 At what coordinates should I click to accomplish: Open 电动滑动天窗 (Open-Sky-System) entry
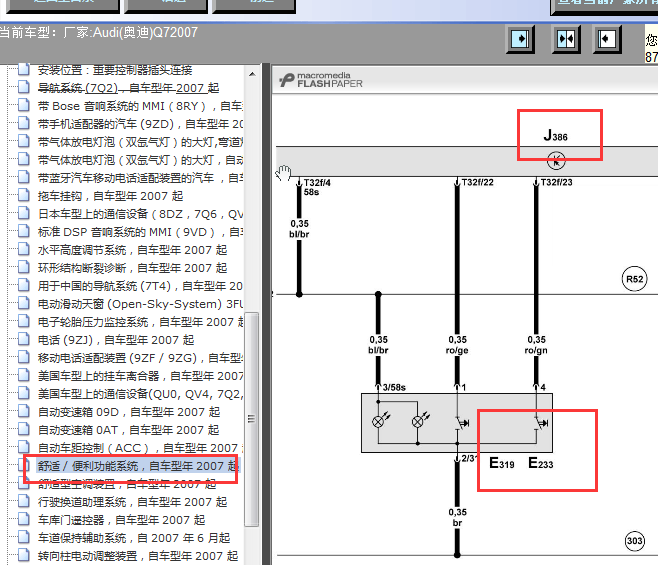(x=140, y=304)
